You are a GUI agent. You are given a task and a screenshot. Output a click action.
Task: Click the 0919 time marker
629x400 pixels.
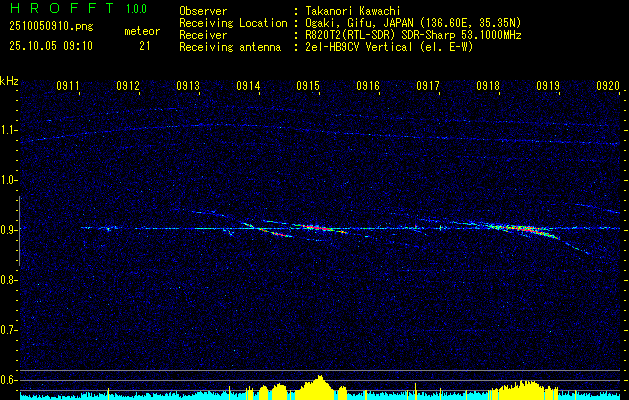click(x=548, y=86)
